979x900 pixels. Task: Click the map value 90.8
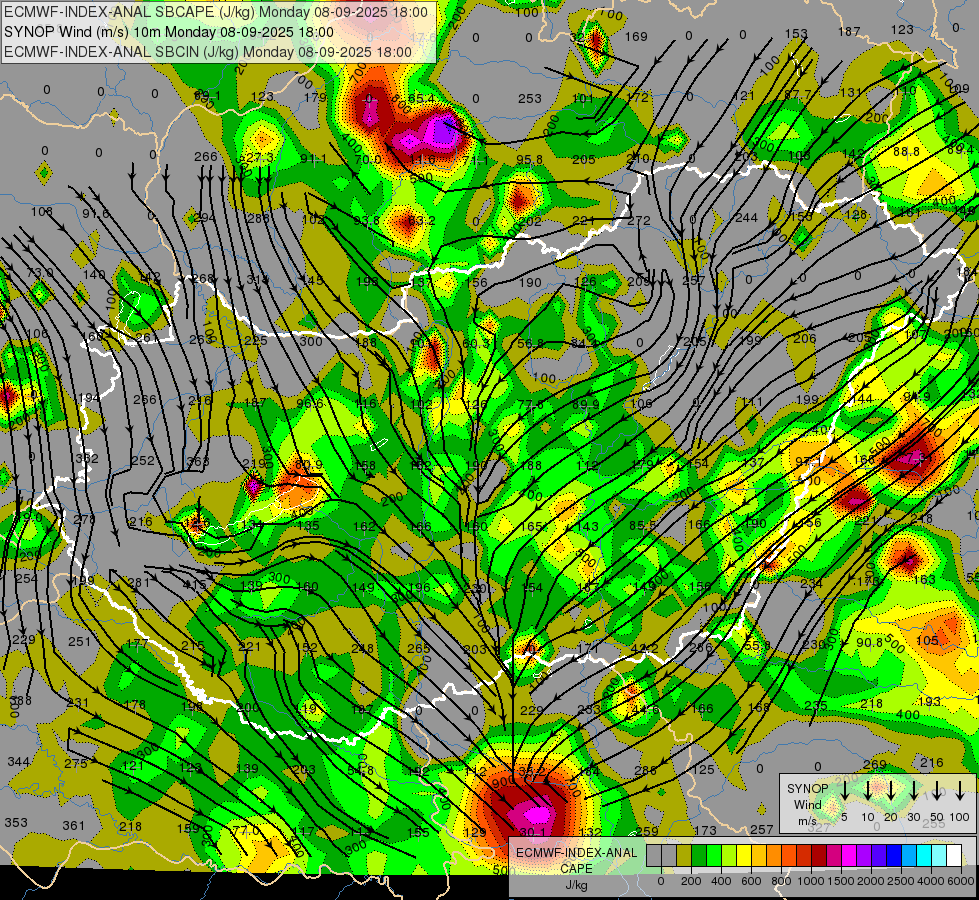point(869,642)
